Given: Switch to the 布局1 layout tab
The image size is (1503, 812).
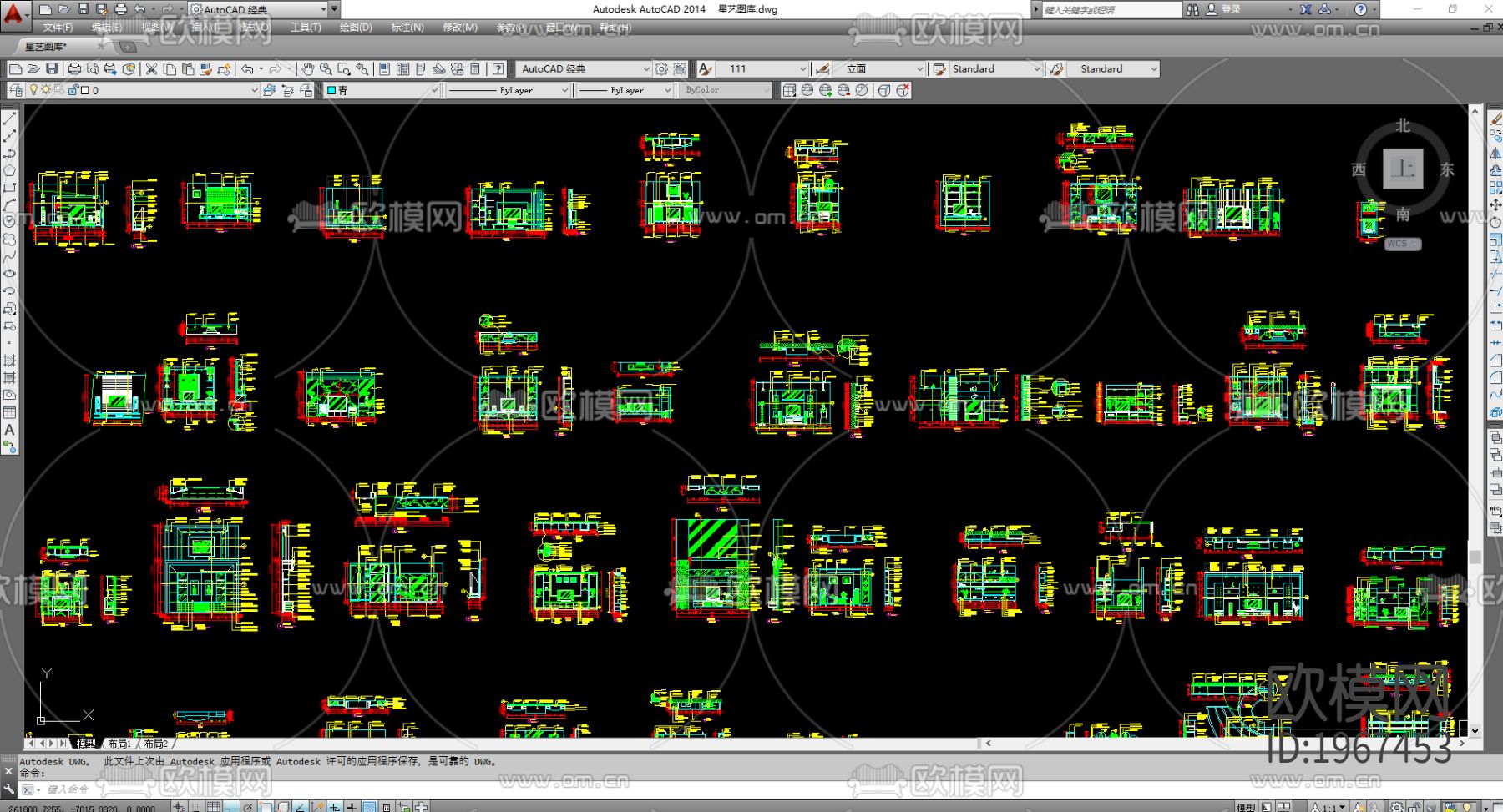Looking at the screenshot, I should click(119, 744).
